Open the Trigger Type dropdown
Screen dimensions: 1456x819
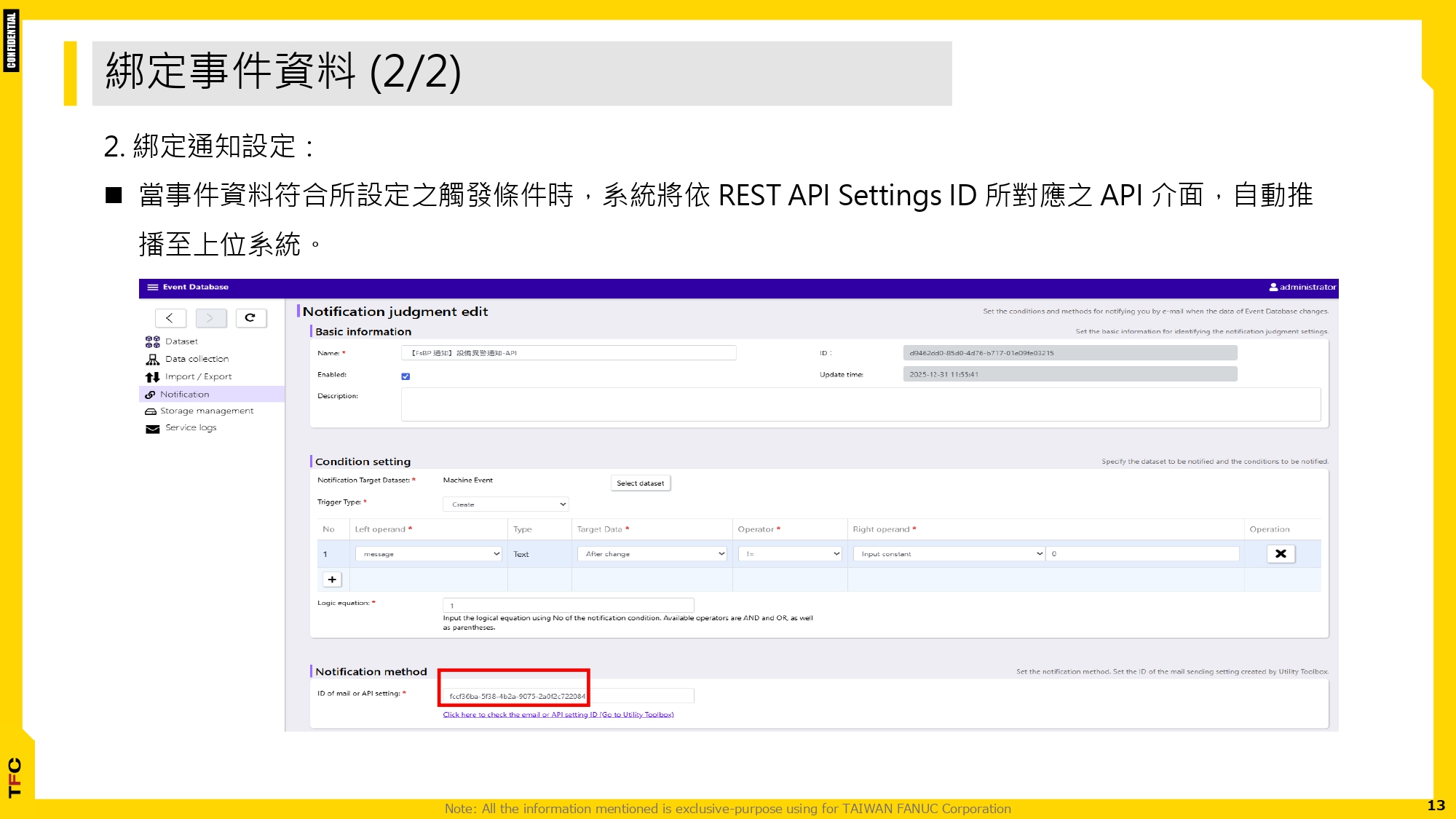(505, 504)
